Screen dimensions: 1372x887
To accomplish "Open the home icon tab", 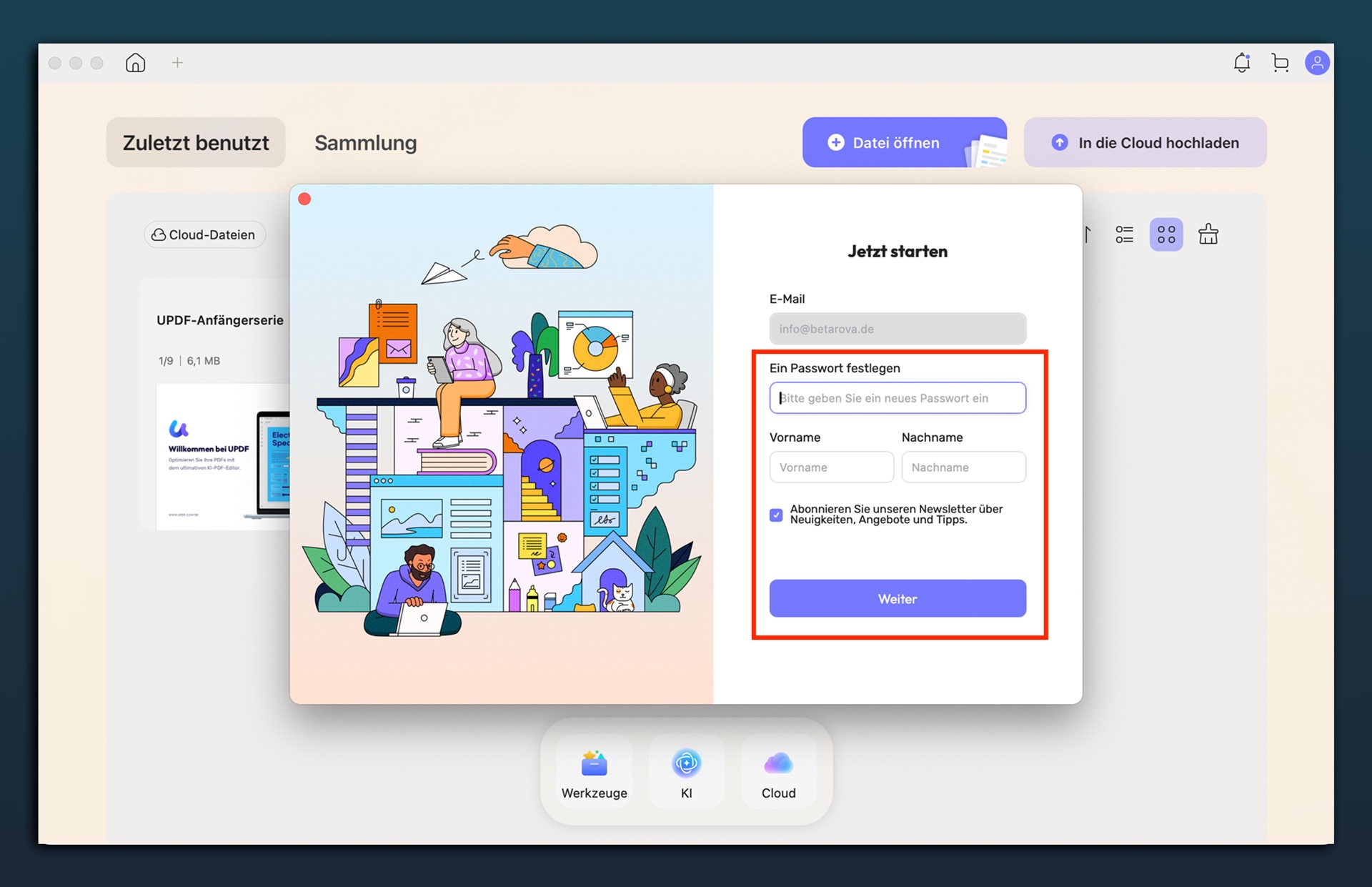I will click(135, 63).
